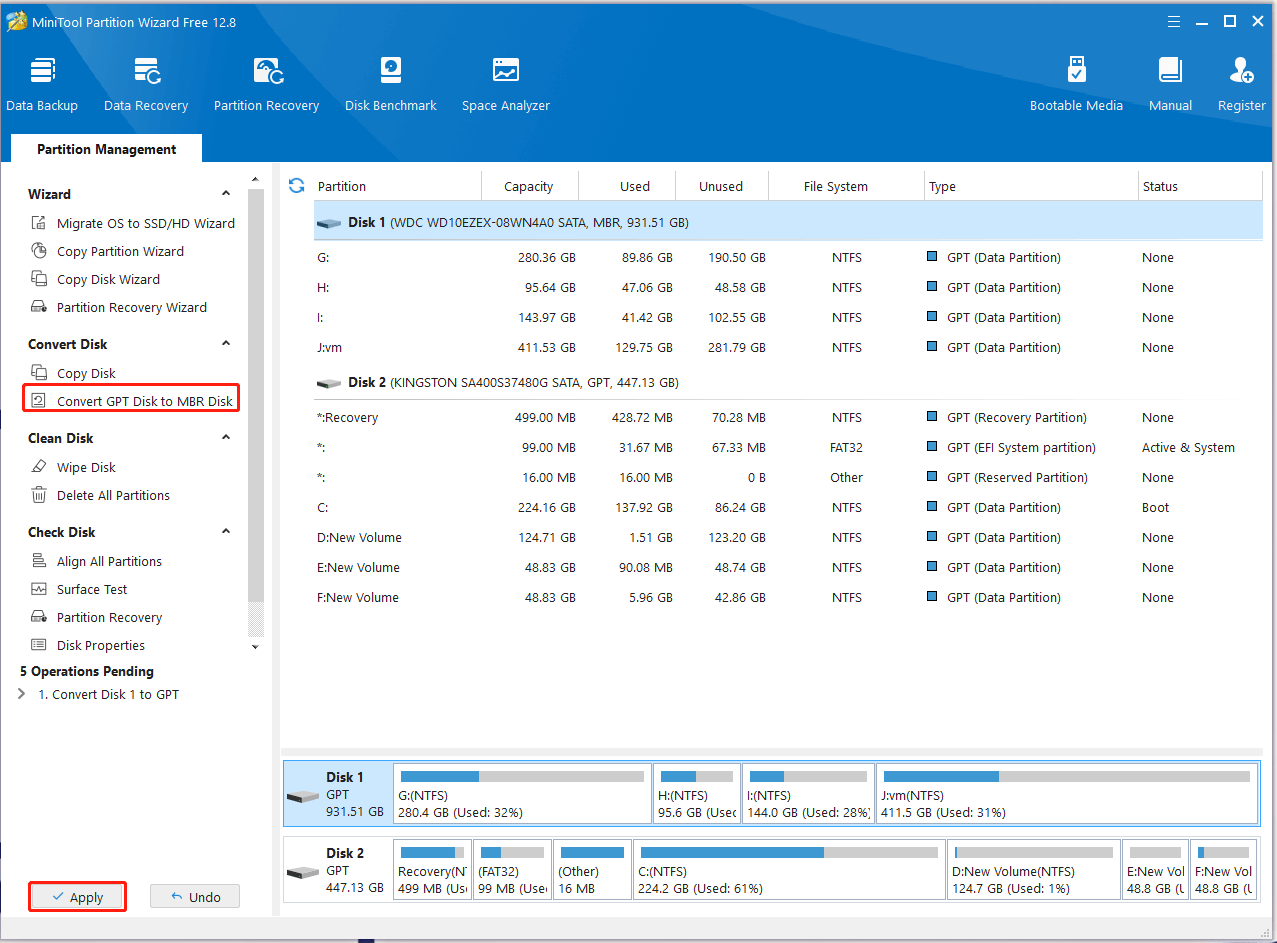Viewport: 1277px width, 943px height.
Task: Click the sidebar scroll-up arrow
Action: pos(256,179)
